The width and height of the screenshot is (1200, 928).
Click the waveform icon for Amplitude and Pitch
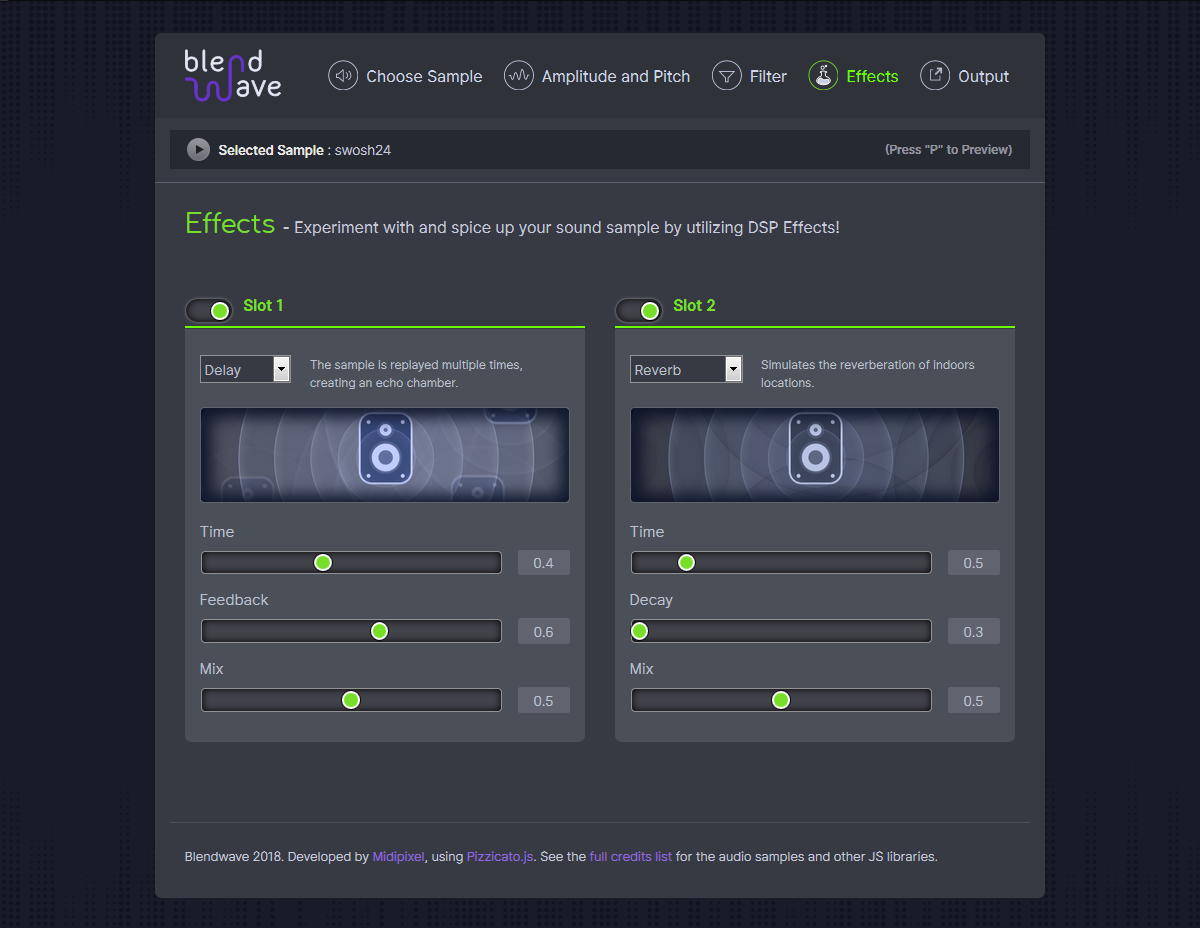(x=519, y=76)
